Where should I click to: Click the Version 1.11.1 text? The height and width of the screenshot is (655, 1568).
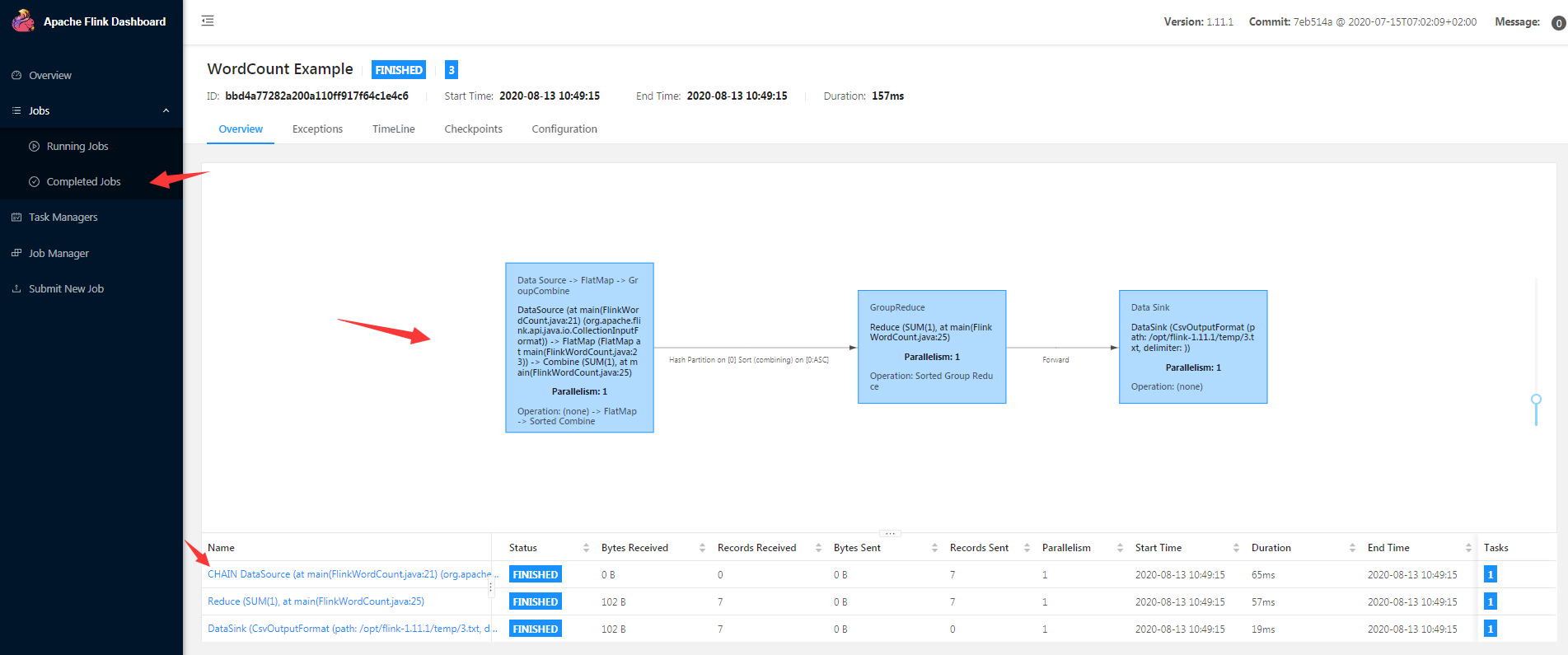point(1198,22)
